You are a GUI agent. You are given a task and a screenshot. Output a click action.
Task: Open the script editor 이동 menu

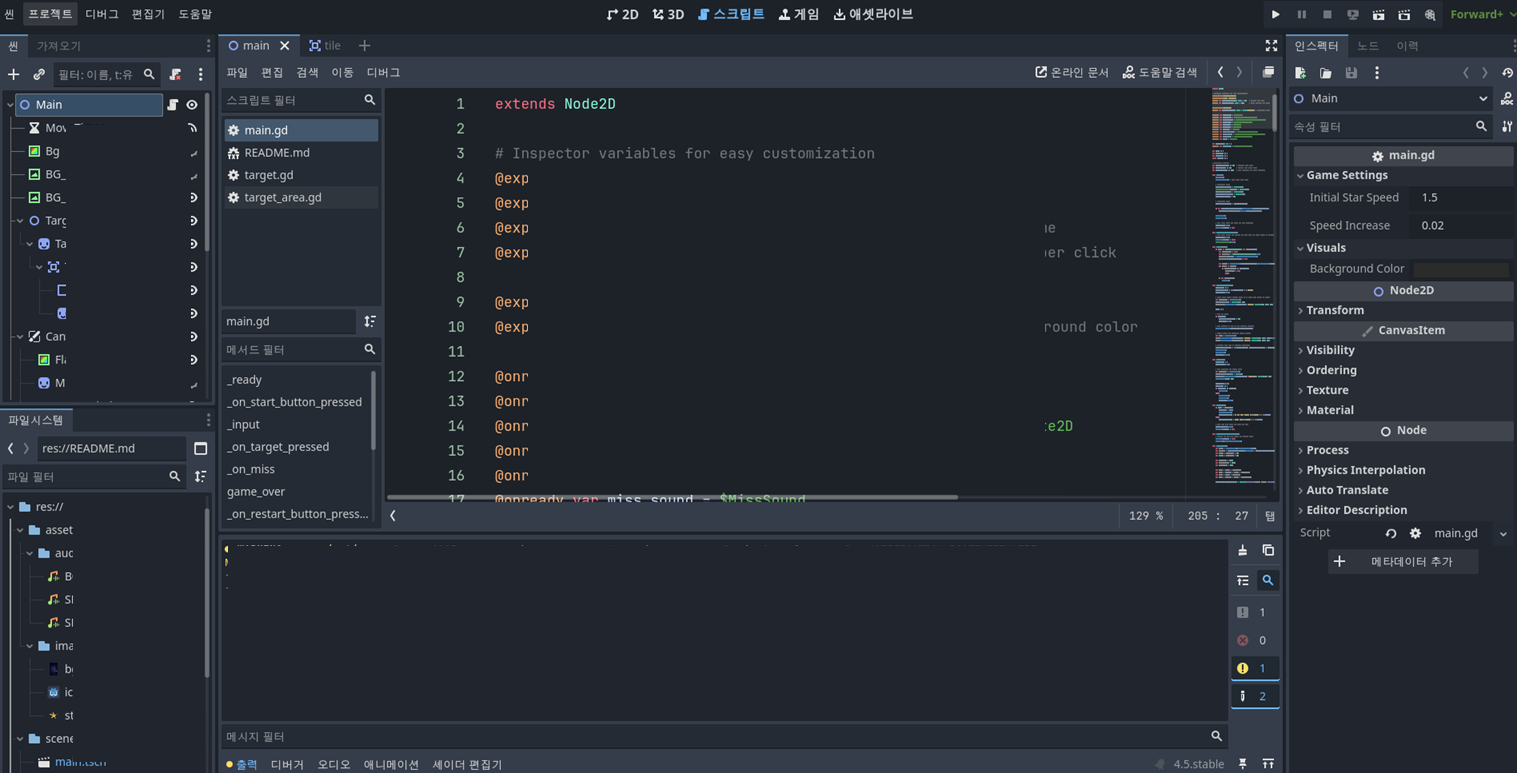[342, 72]
